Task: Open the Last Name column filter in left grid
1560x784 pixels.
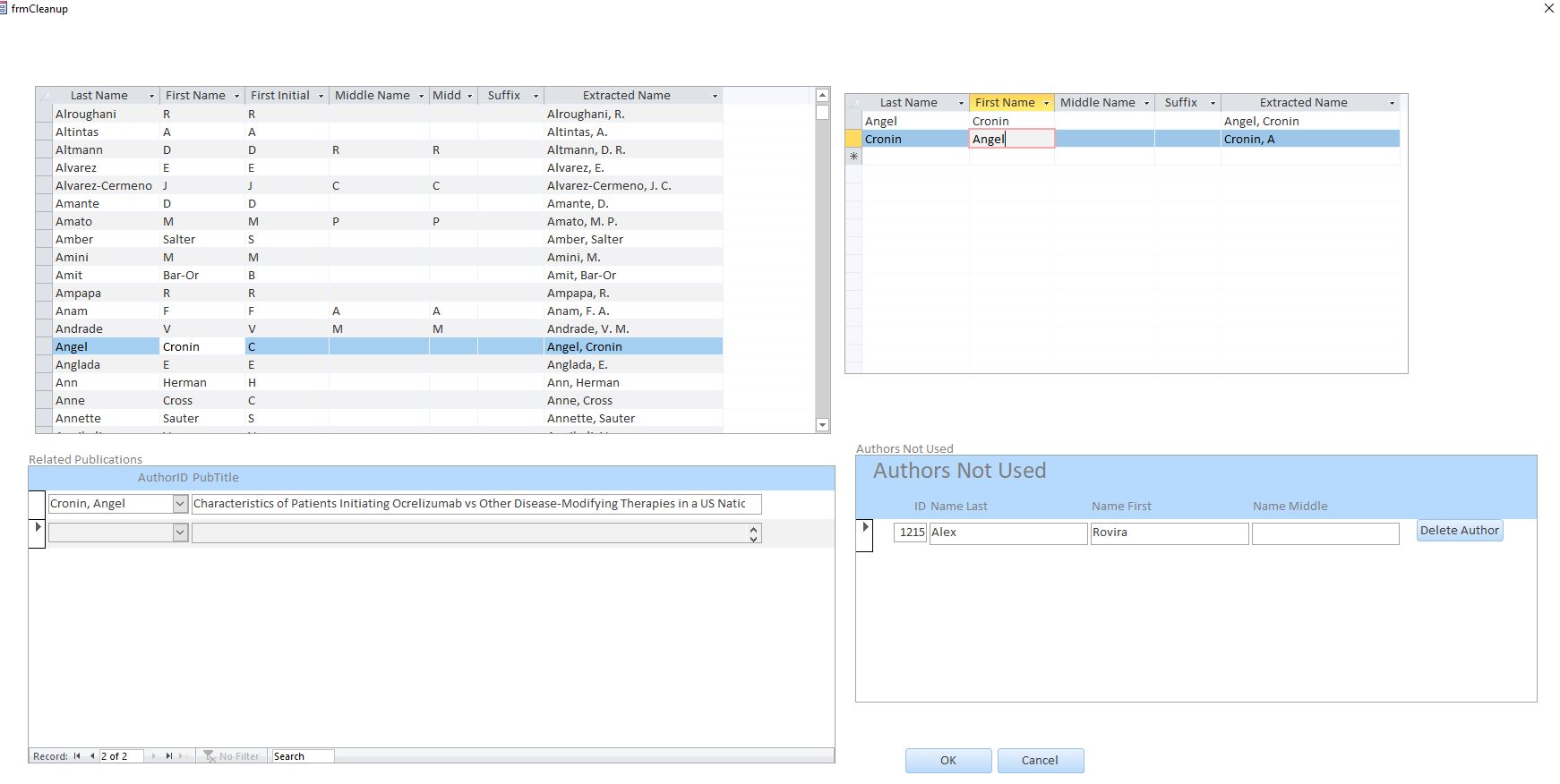Action: (151, 96)
